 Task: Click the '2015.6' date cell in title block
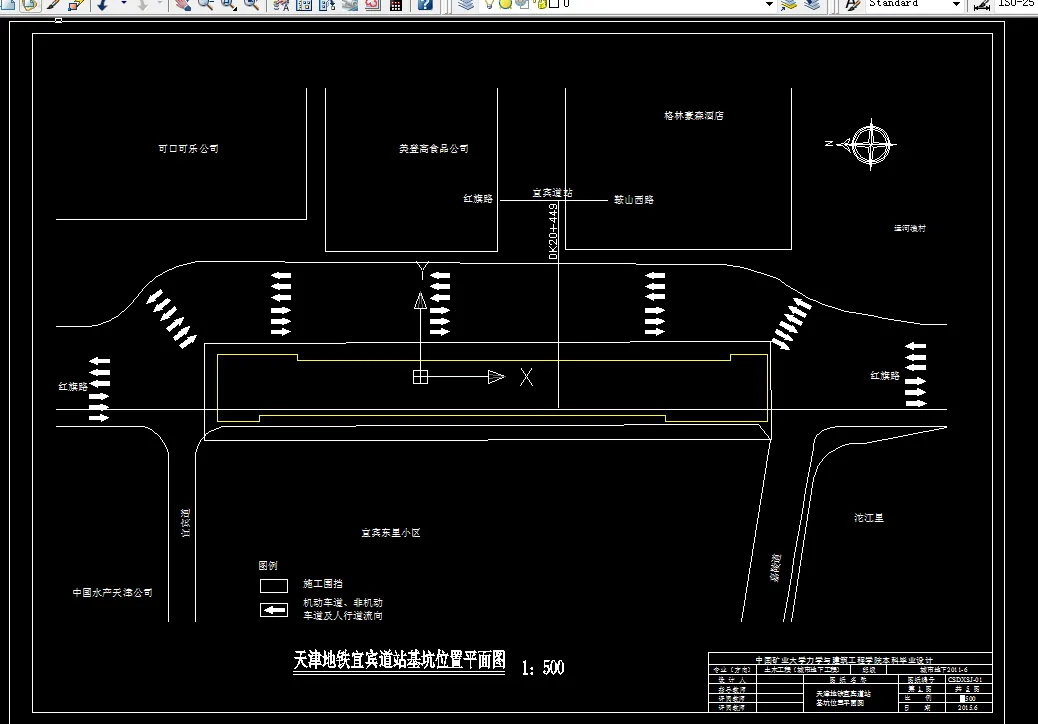[968, 707]
